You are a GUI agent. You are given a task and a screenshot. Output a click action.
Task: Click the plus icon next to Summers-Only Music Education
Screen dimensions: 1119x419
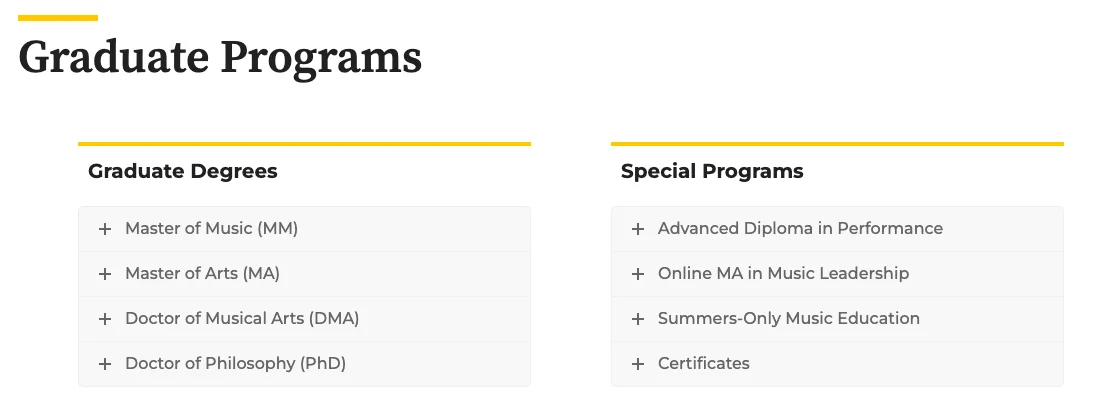coord(638,319)
